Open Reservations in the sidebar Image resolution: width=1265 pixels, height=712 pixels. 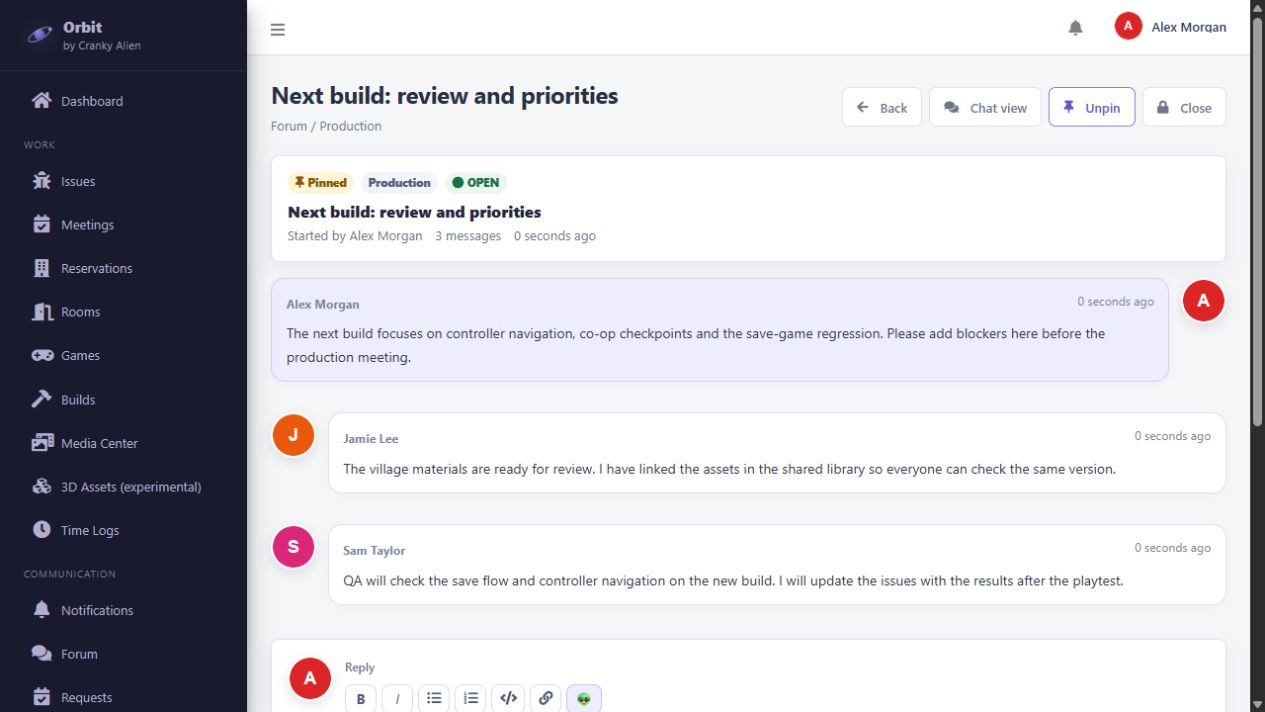[x=123, y=268]
